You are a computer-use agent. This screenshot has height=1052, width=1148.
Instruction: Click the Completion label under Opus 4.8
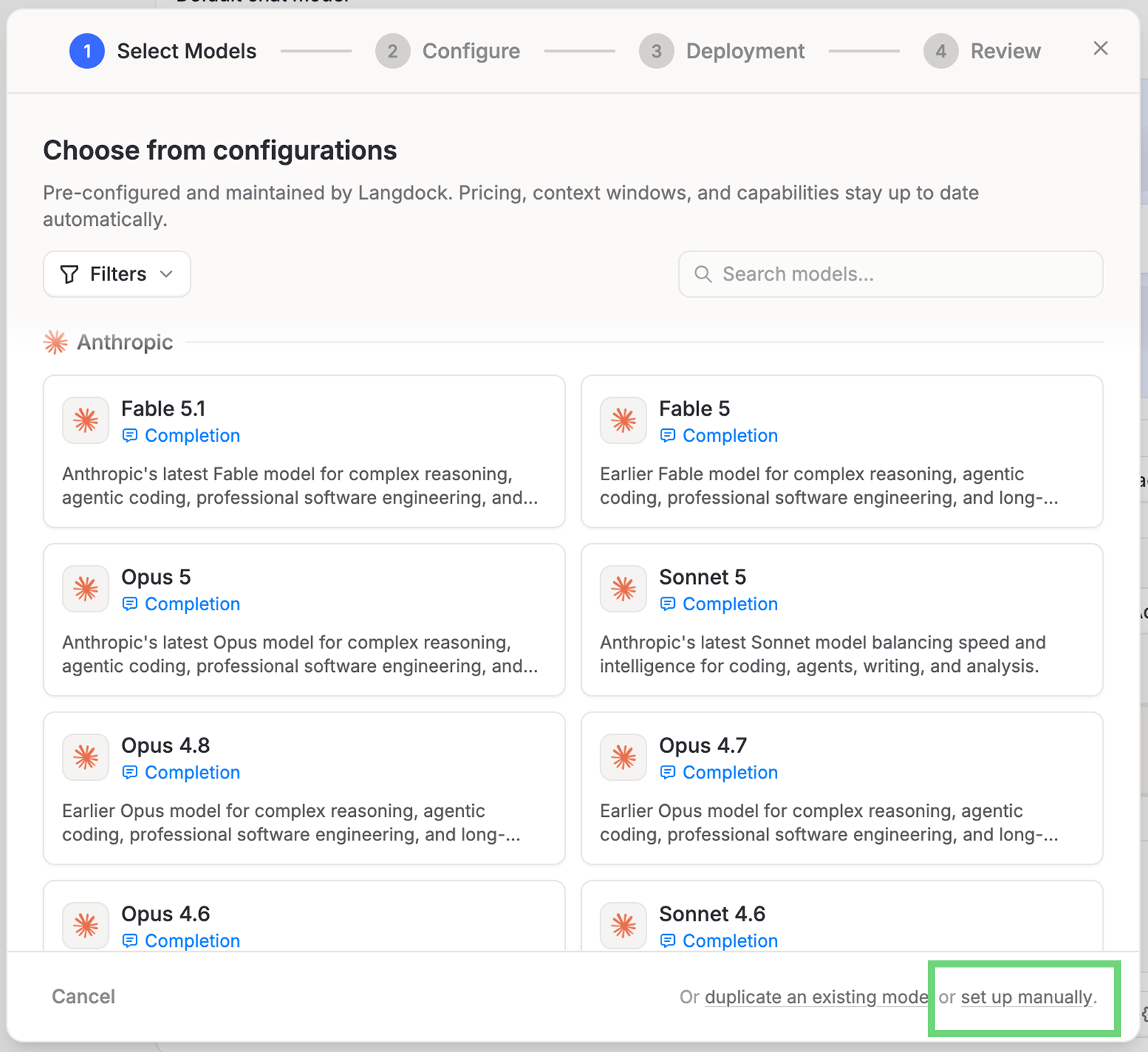(x=193, y=772)
